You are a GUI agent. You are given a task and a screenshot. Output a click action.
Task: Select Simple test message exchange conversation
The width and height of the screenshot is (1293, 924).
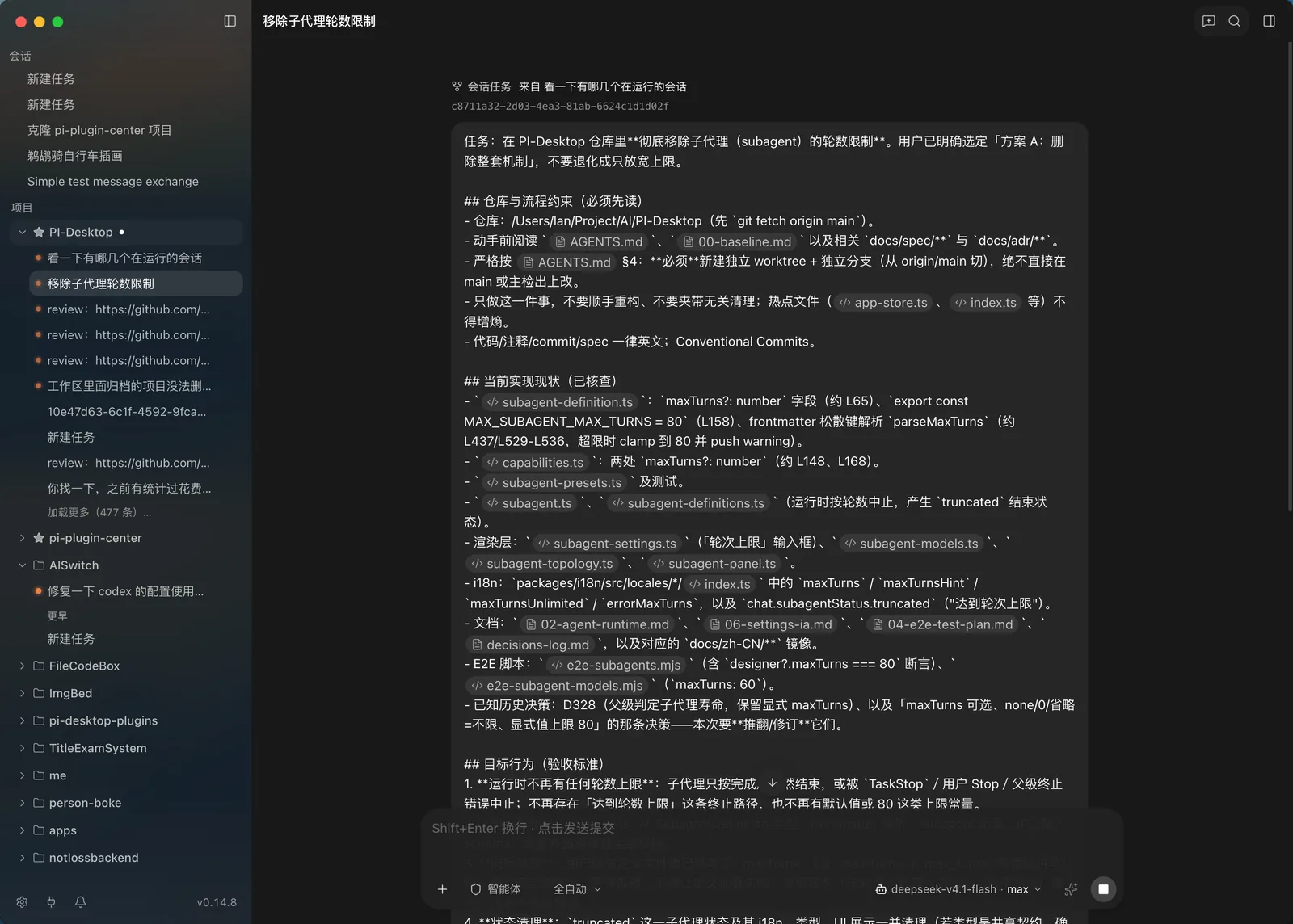pyautogui.click(x=113, y=182)
